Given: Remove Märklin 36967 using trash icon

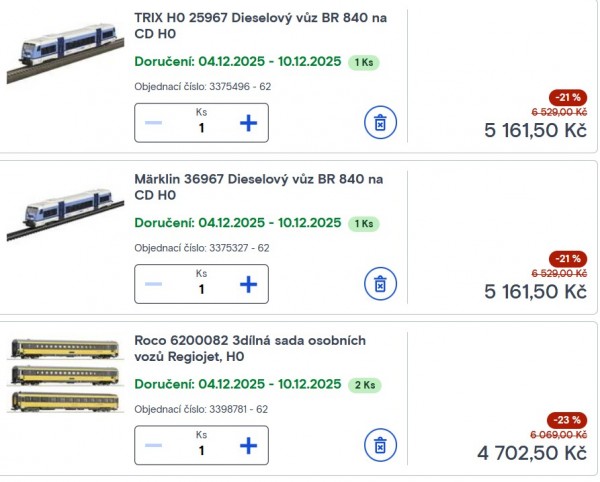Looking at the screenshot, I should 380,284.
